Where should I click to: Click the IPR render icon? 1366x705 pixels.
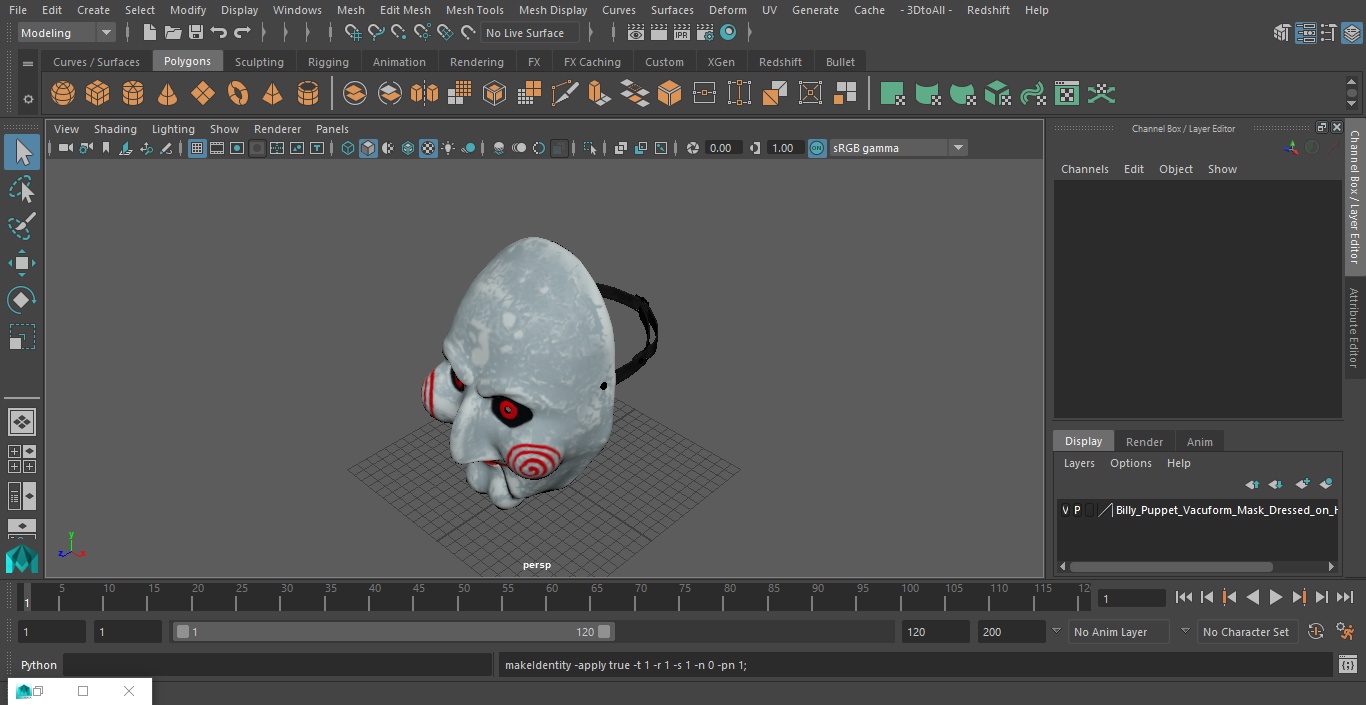click(682, 33)
